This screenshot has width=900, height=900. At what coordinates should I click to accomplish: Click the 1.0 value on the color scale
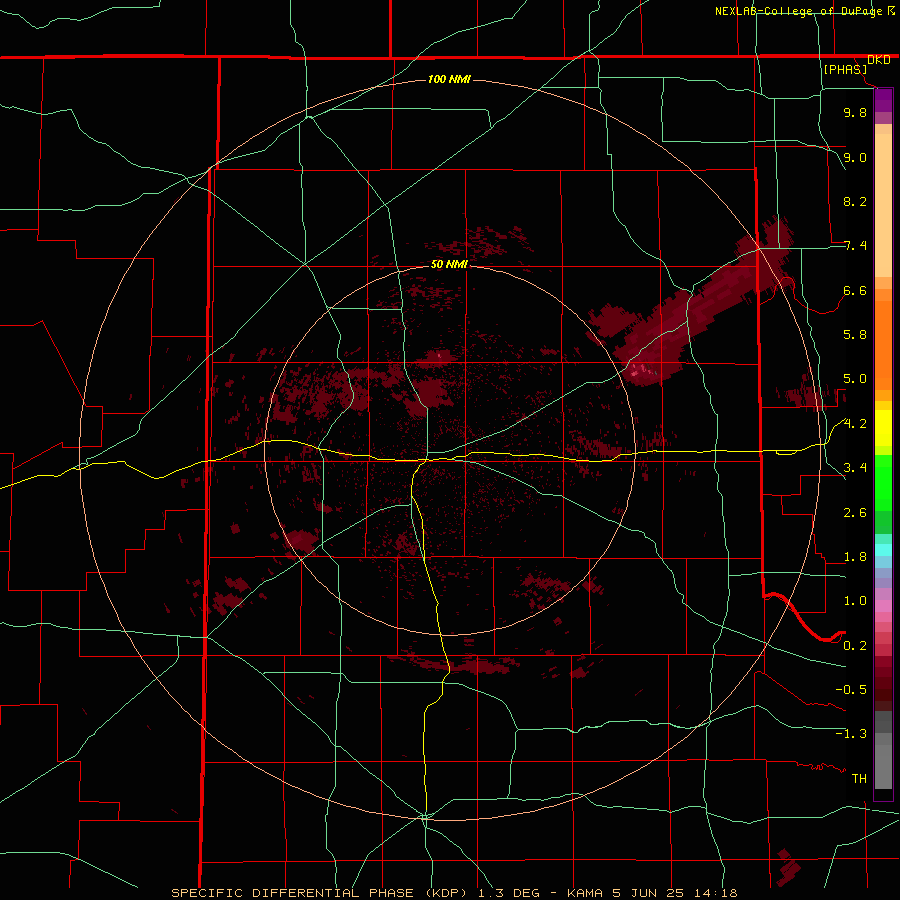855,601
